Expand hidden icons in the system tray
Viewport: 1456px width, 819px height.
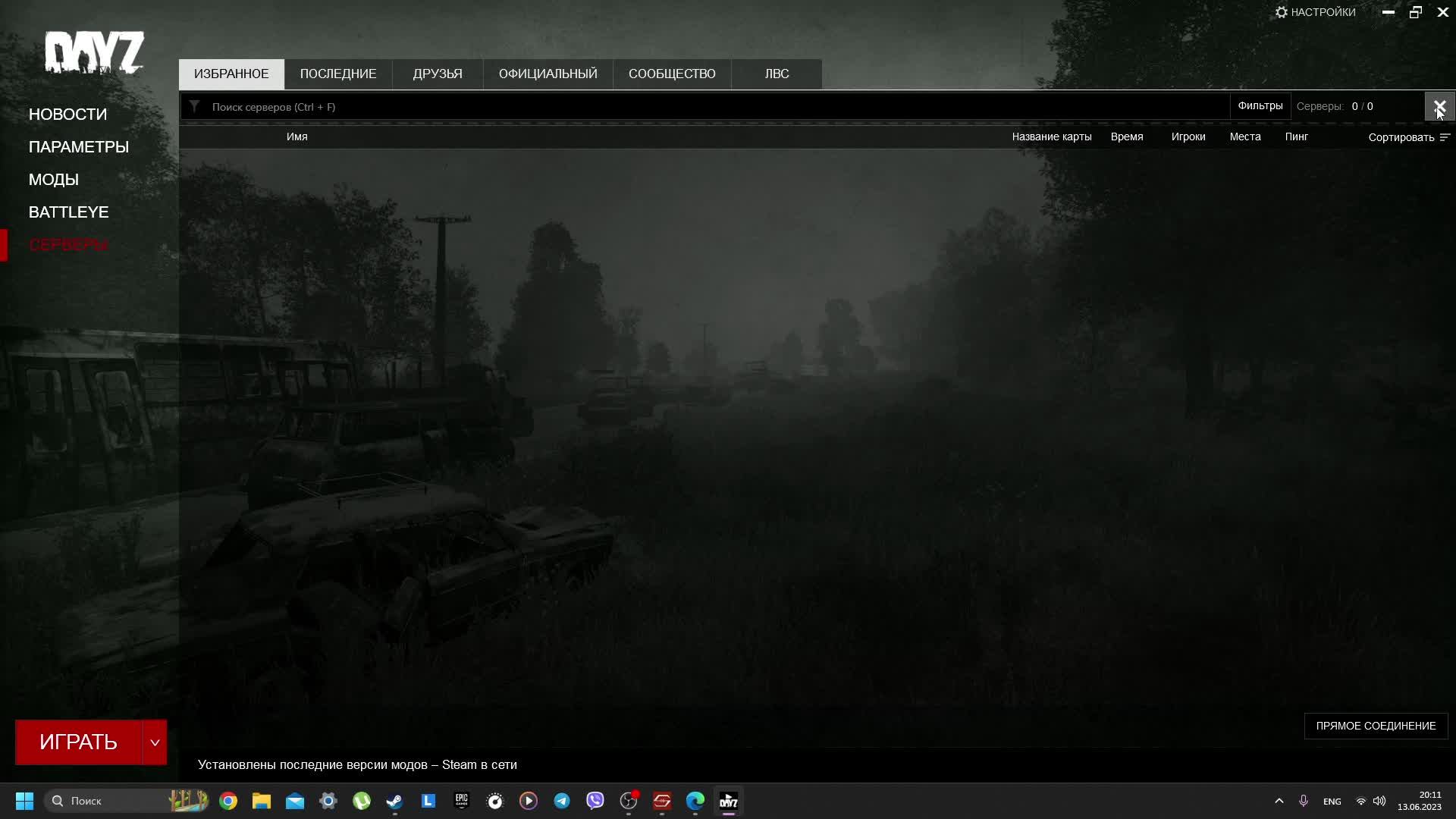click(x=1279, y=801)
